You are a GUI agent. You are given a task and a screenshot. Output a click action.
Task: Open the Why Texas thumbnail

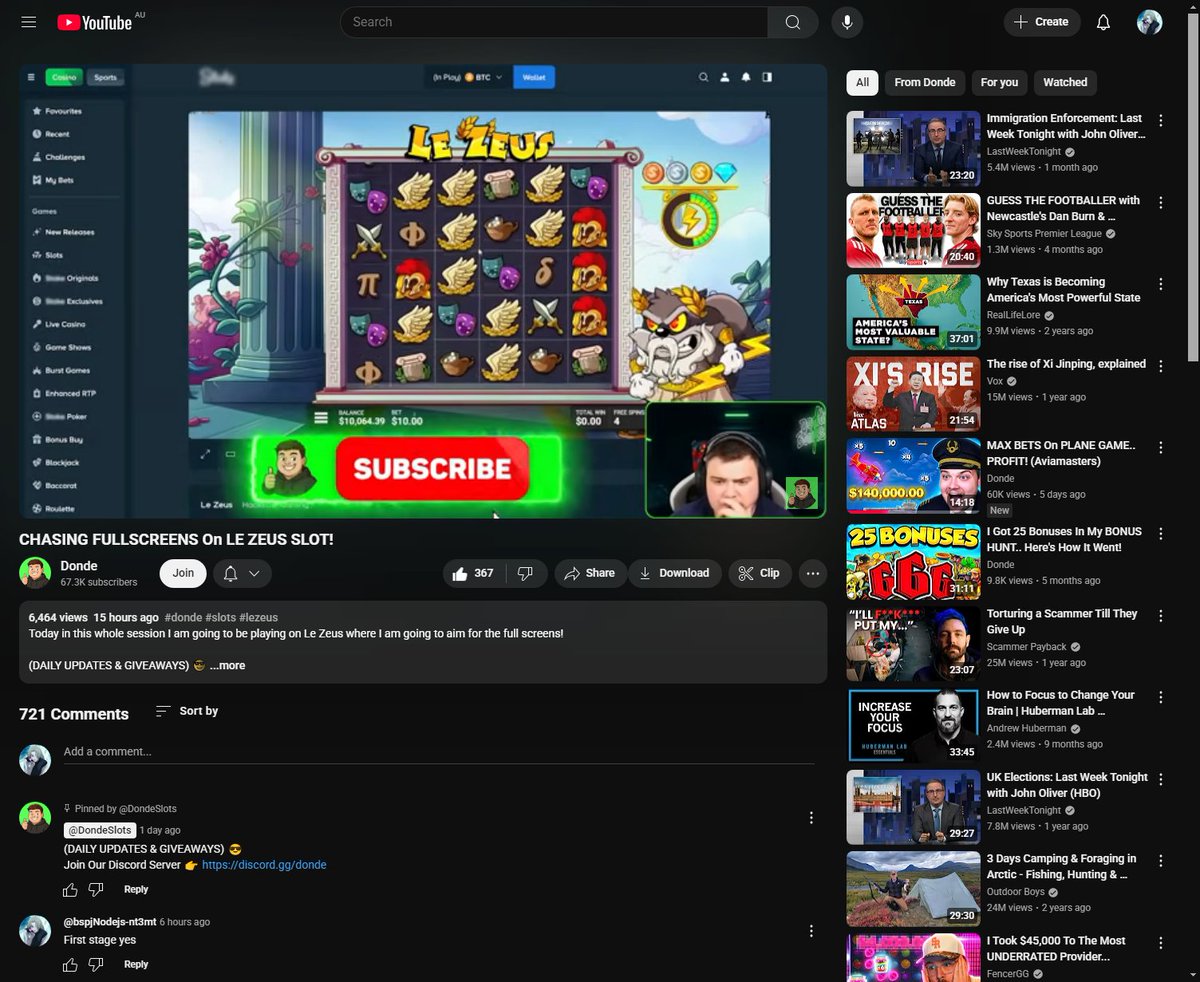point(914,312)
